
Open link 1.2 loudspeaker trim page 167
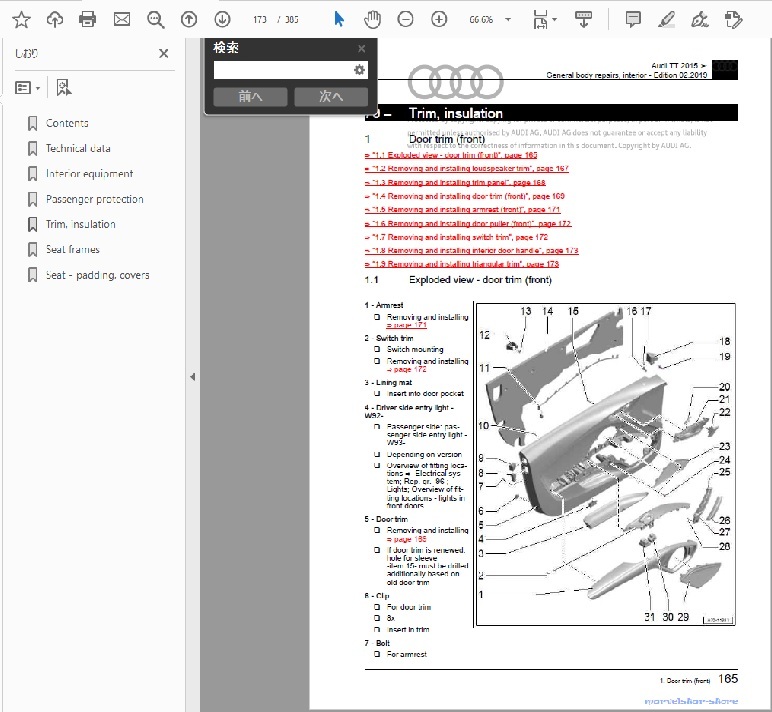[x=466, y=168]
